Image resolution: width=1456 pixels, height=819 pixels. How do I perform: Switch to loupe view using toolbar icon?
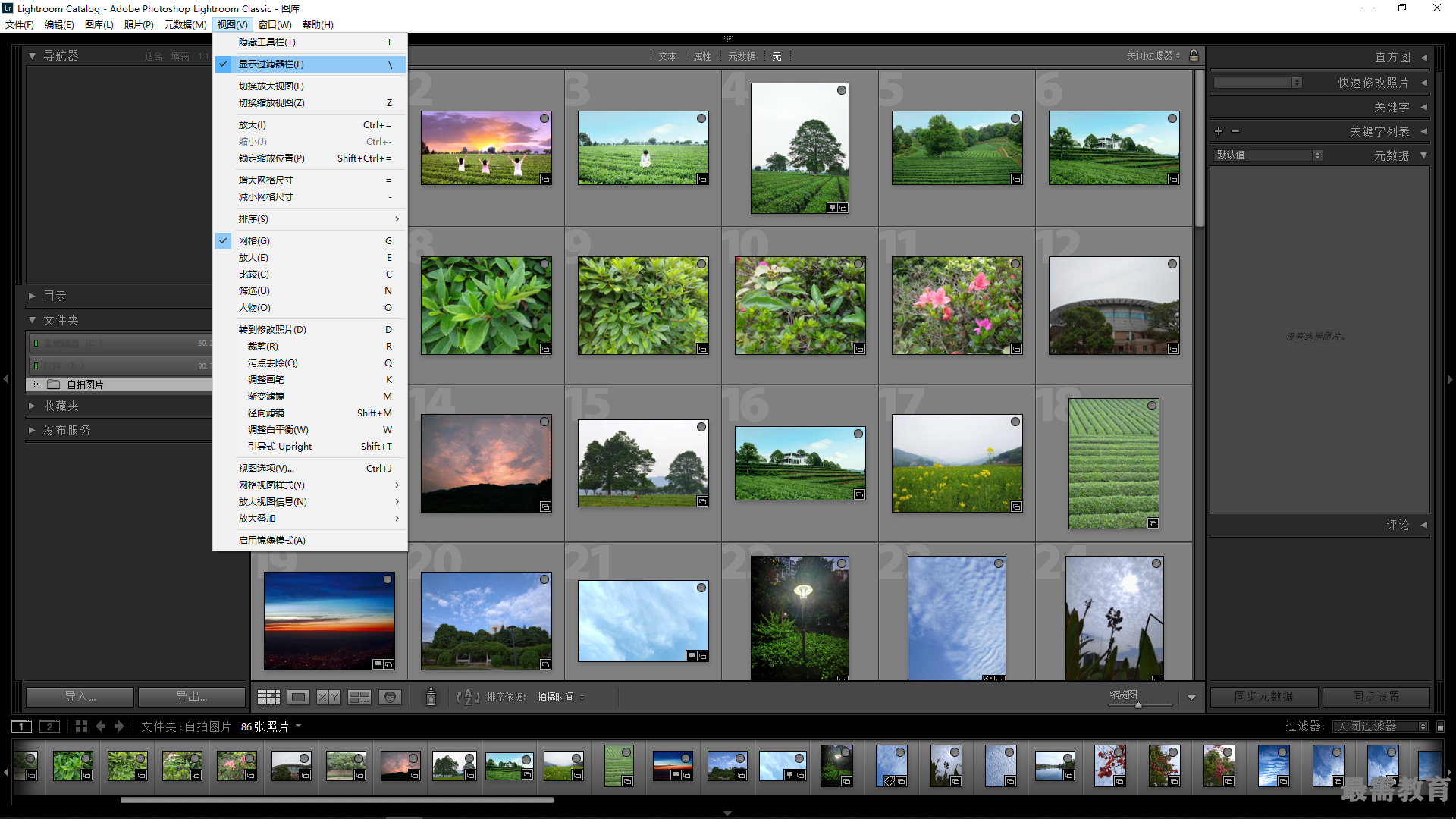click(x=298, y=697)
